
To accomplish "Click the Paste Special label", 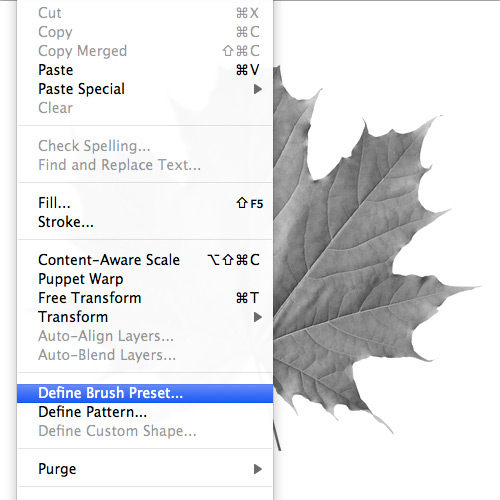I will coord(81,89).
